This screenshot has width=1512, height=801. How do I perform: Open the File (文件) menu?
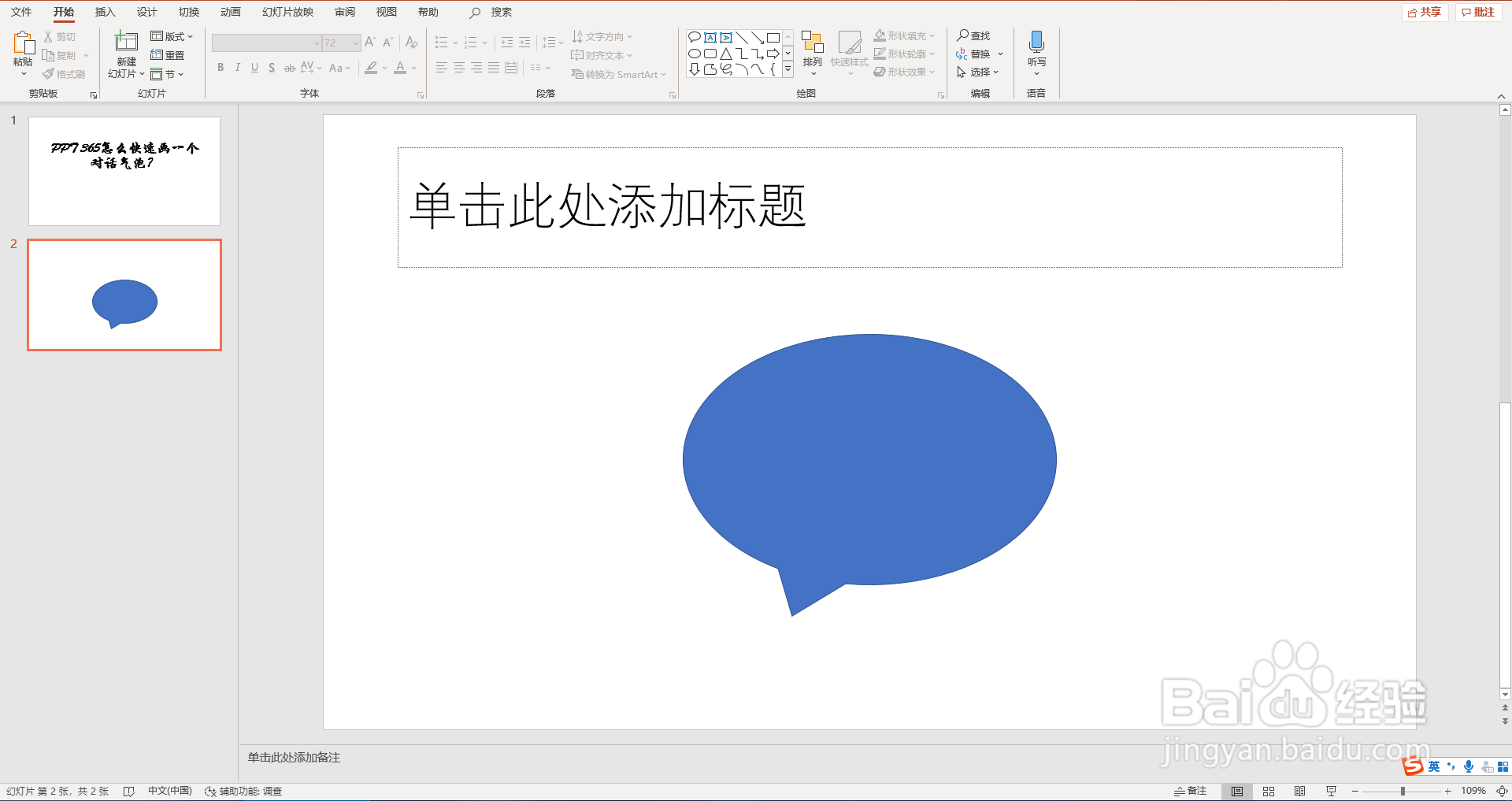pyautogui.click(x=21, y=12)
